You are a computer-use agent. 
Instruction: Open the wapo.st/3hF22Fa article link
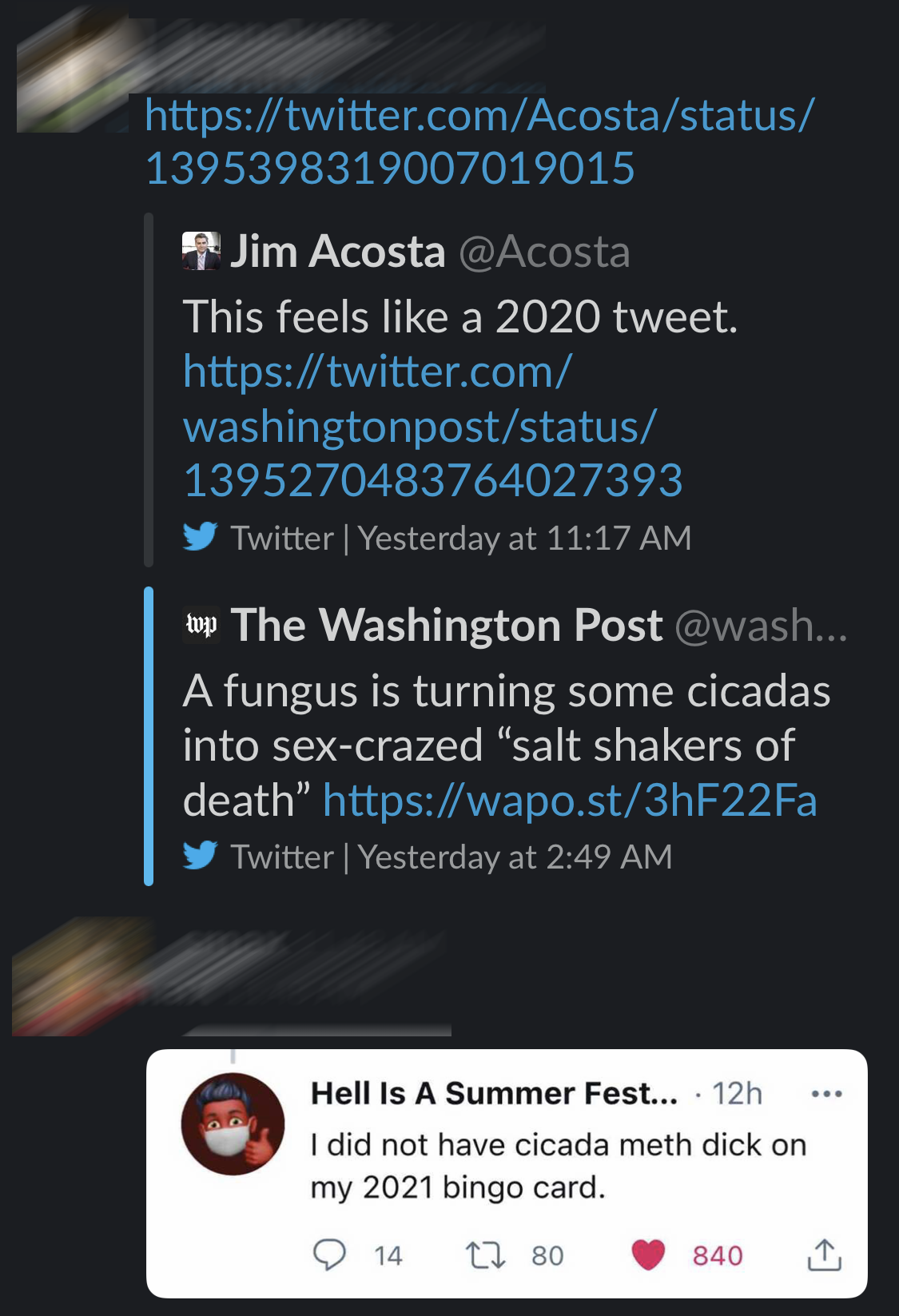click(x=570, y=800)
